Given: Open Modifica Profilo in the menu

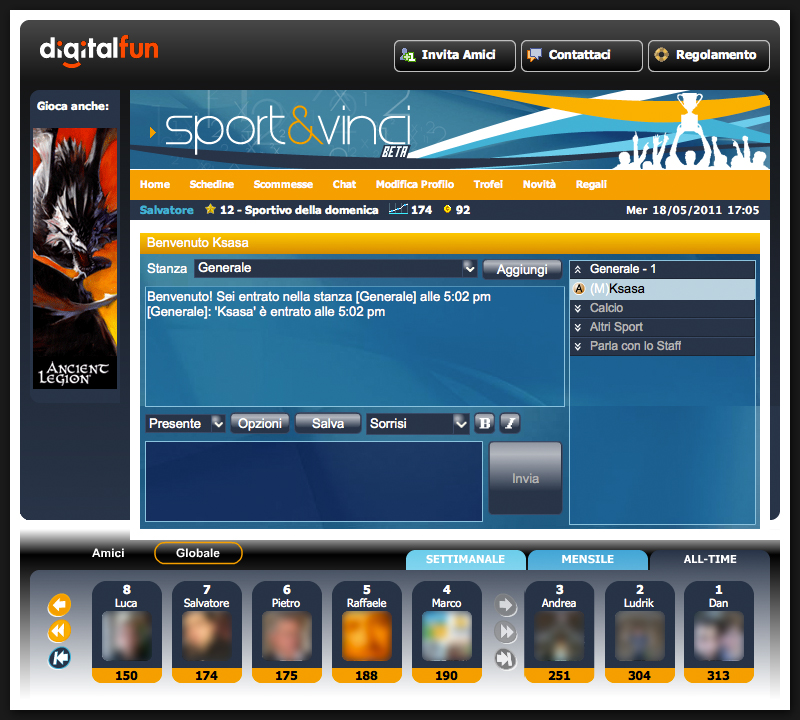Looking at the screenshot, I should (415, 184).
